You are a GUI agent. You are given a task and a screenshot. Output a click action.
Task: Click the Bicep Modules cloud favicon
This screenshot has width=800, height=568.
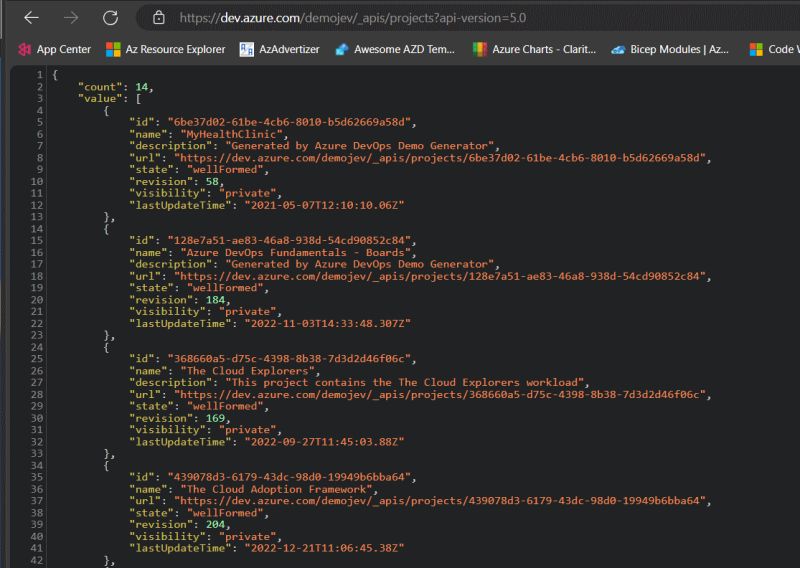tap(618, 49)
